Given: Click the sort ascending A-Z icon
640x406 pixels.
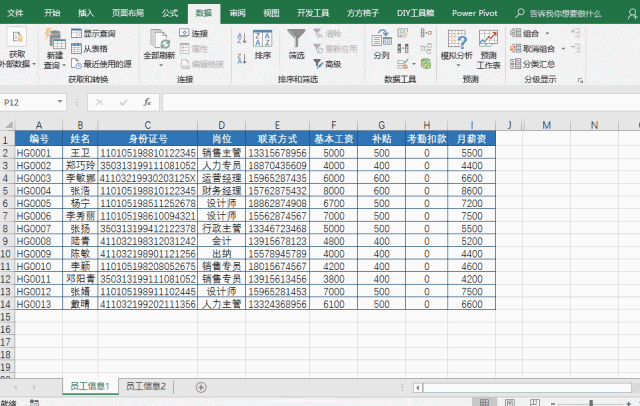Looking at the screenshot, I should 240,34.
